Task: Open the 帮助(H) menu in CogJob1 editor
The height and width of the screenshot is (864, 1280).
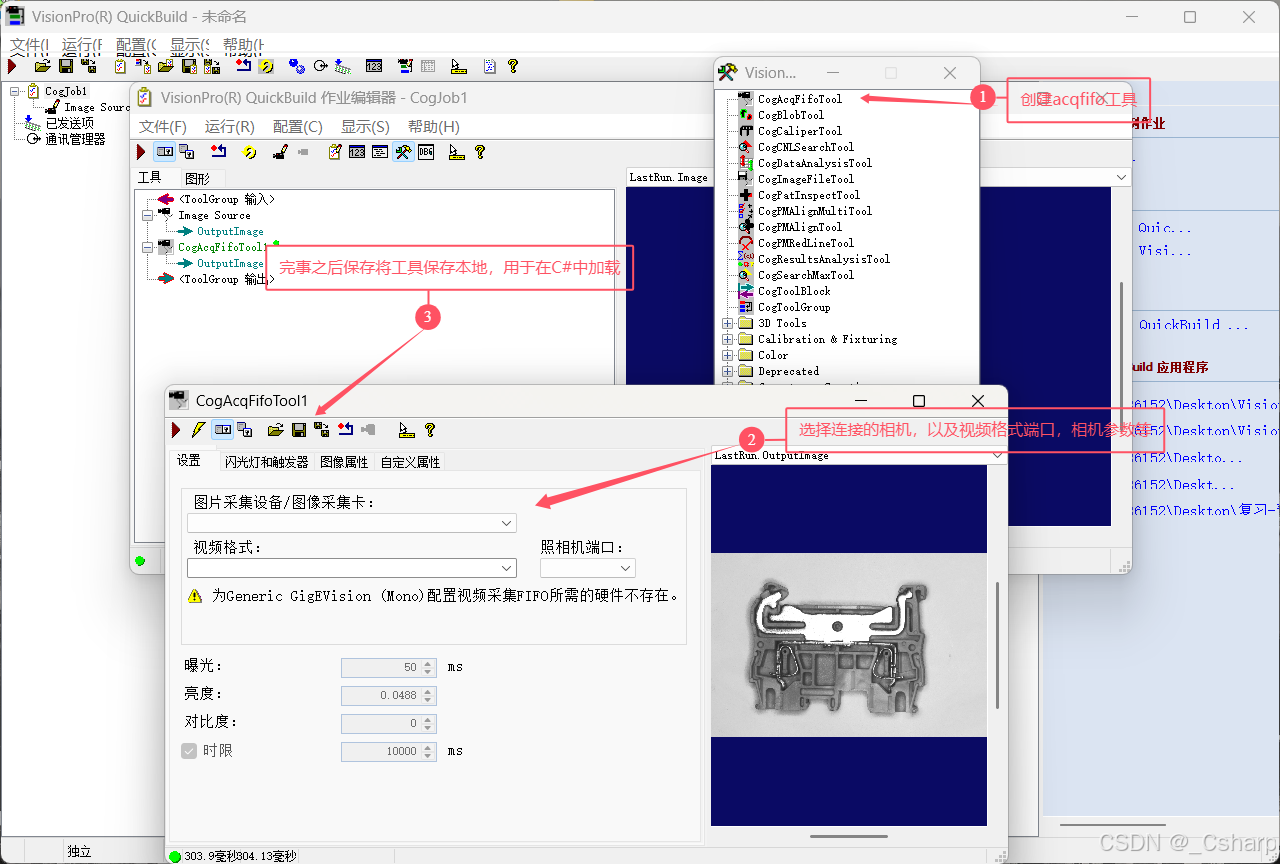Action: click(x=434, y=127)
